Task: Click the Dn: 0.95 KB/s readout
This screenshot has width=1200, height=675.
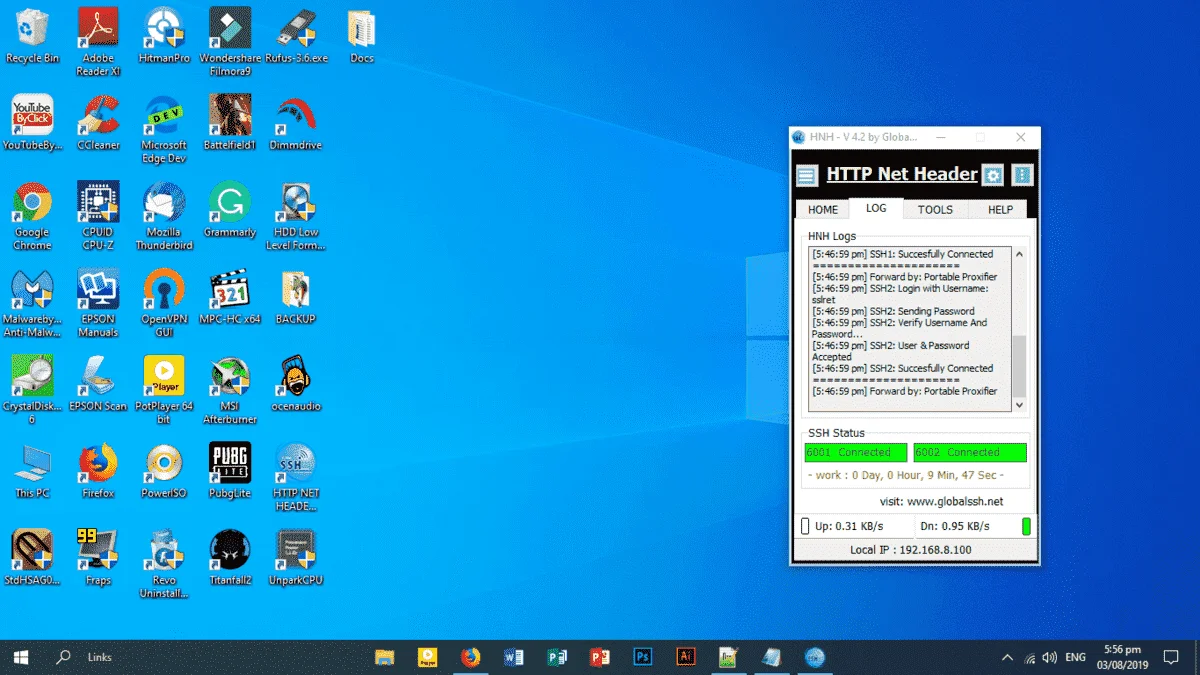Action: point(955,526)
